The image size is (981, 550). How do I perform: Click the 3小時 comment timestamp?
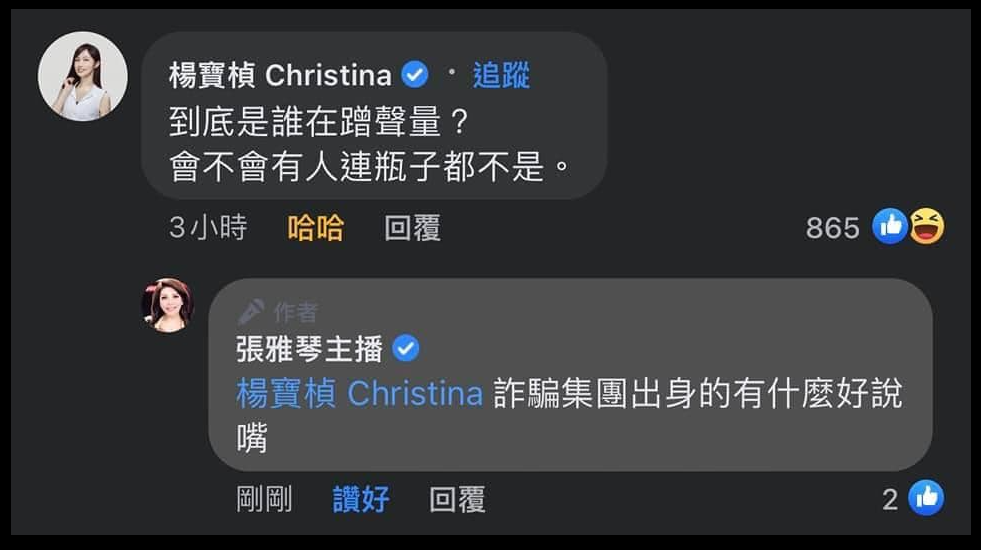pyautogui.click(x=208, y=228)
